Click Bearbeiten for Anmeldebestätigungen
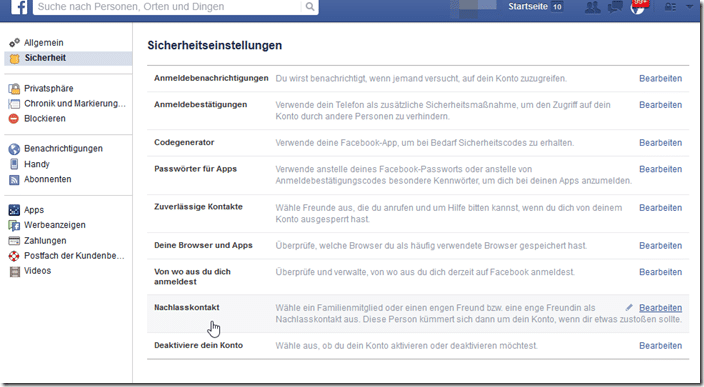704x387 pixels. point(660,105)
